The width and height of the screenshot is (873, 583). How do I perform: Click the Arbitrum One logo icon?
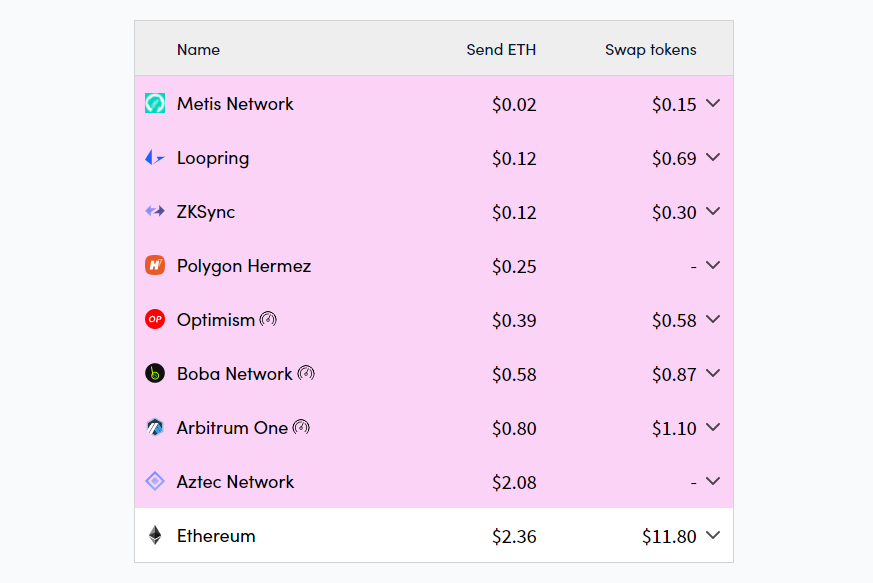(155, 427)
